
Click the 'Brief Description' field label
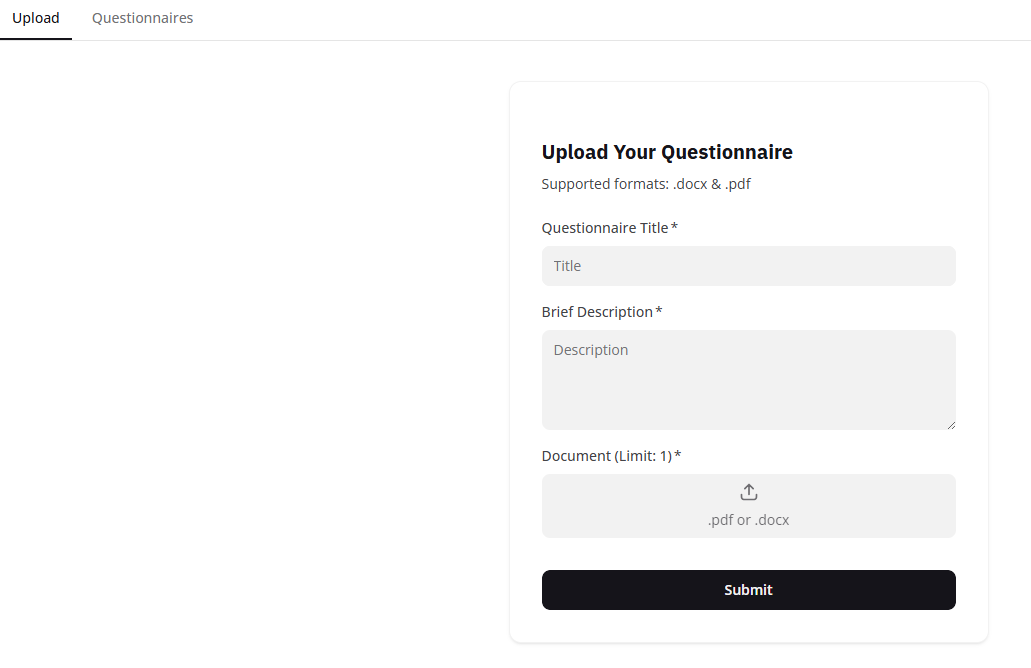pyautogui.click(x=597, y=312)
